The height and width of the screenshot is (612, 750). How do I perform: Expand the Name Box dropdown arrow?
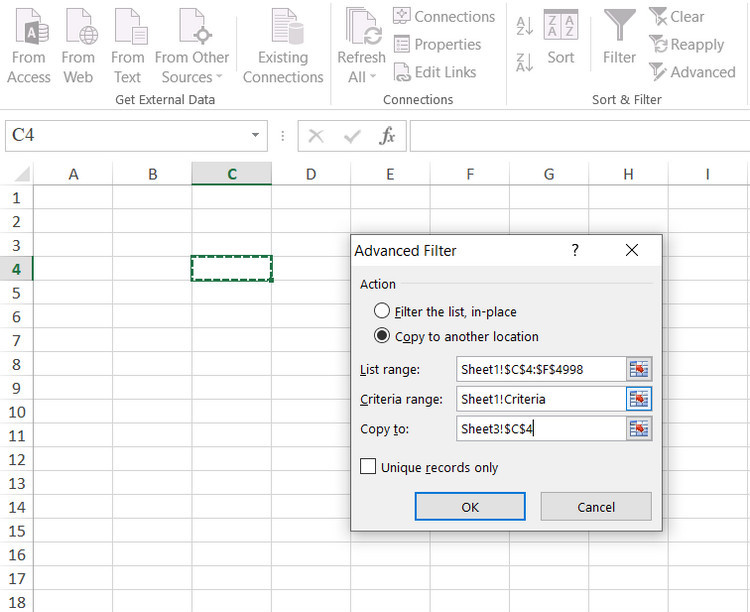(255, 135)
